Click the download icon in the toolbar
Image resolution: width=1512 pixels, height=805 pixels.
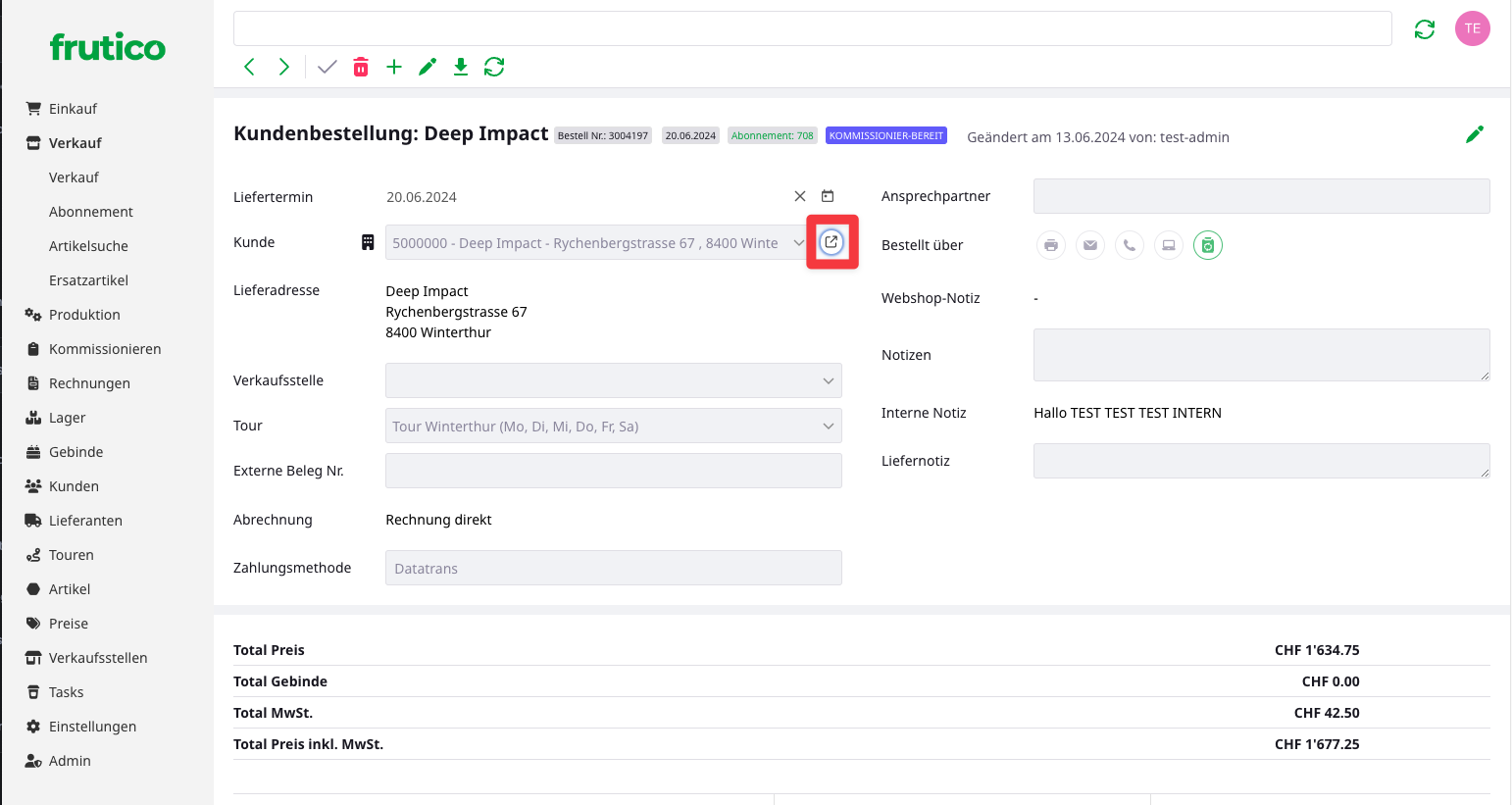coord(461,67)
